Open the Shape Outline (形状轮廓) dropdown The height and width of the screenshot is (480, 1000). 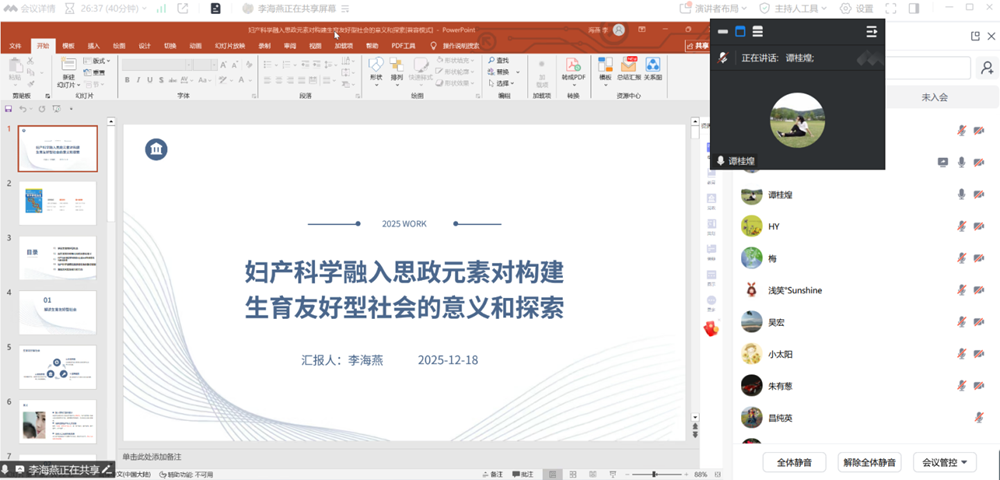(456, 71)
